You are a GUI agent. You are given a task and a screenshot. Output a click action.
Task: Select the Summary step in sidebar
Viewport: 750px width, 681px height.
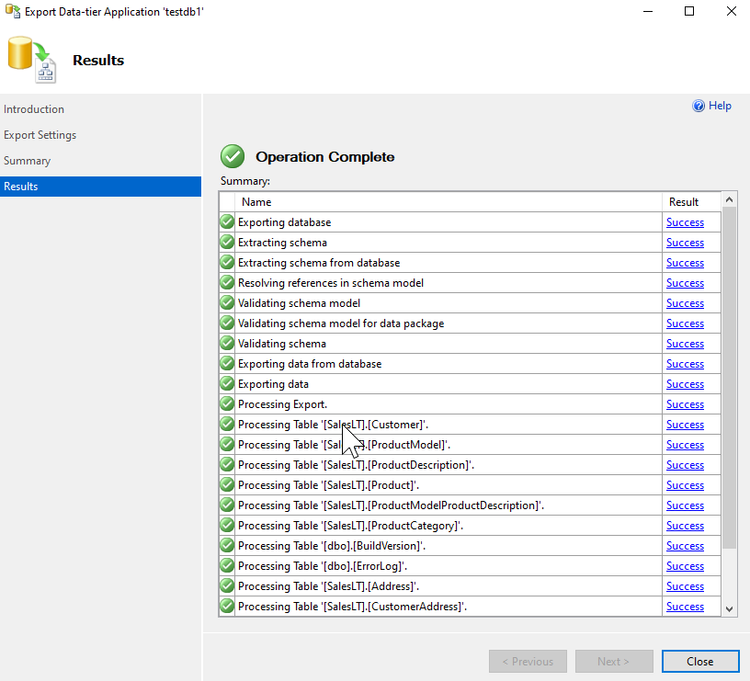[x=27, y=161]
